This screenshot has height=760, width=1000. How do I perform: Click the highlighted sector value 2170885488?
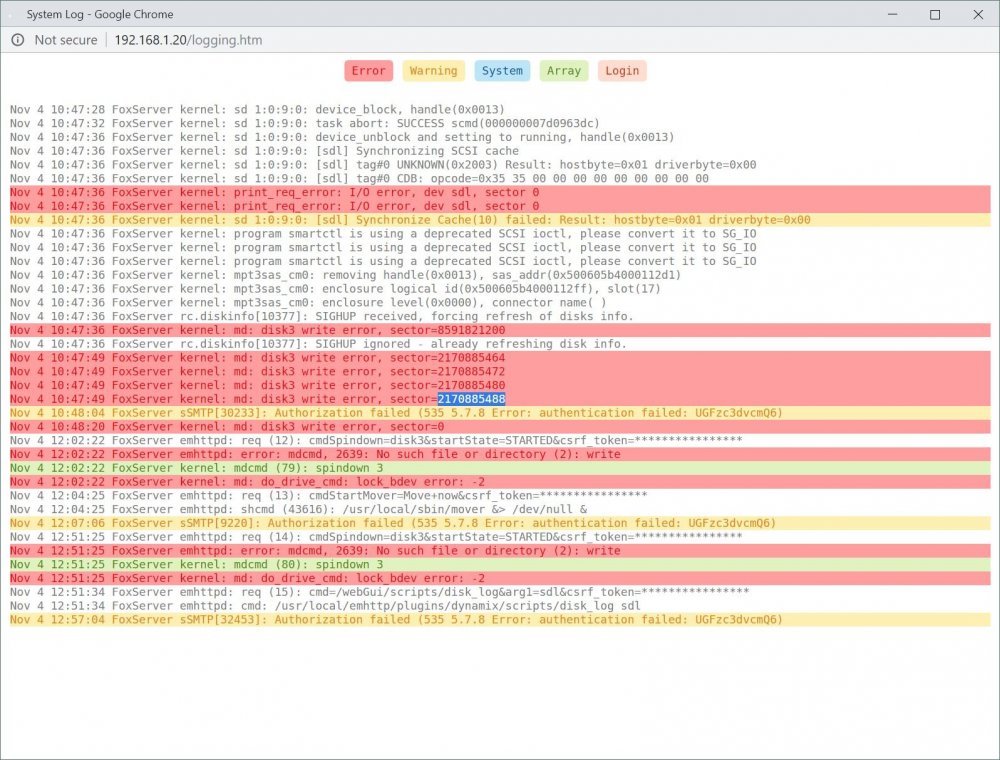(x=471, y=399)
